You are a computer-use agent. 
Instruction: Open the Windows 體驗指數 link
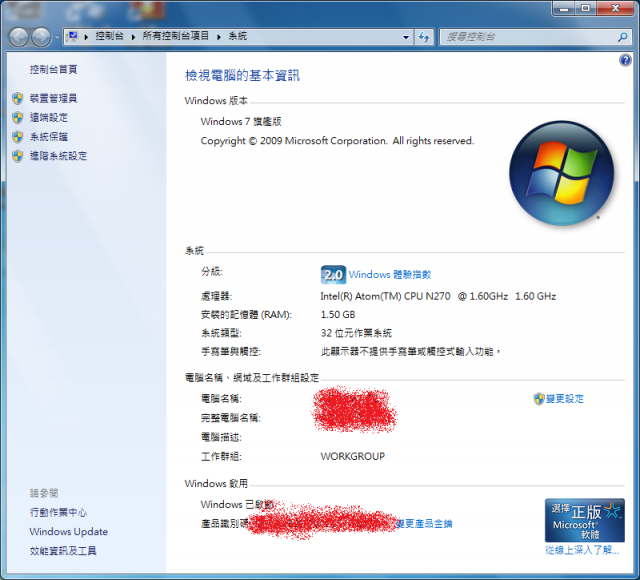390,275
